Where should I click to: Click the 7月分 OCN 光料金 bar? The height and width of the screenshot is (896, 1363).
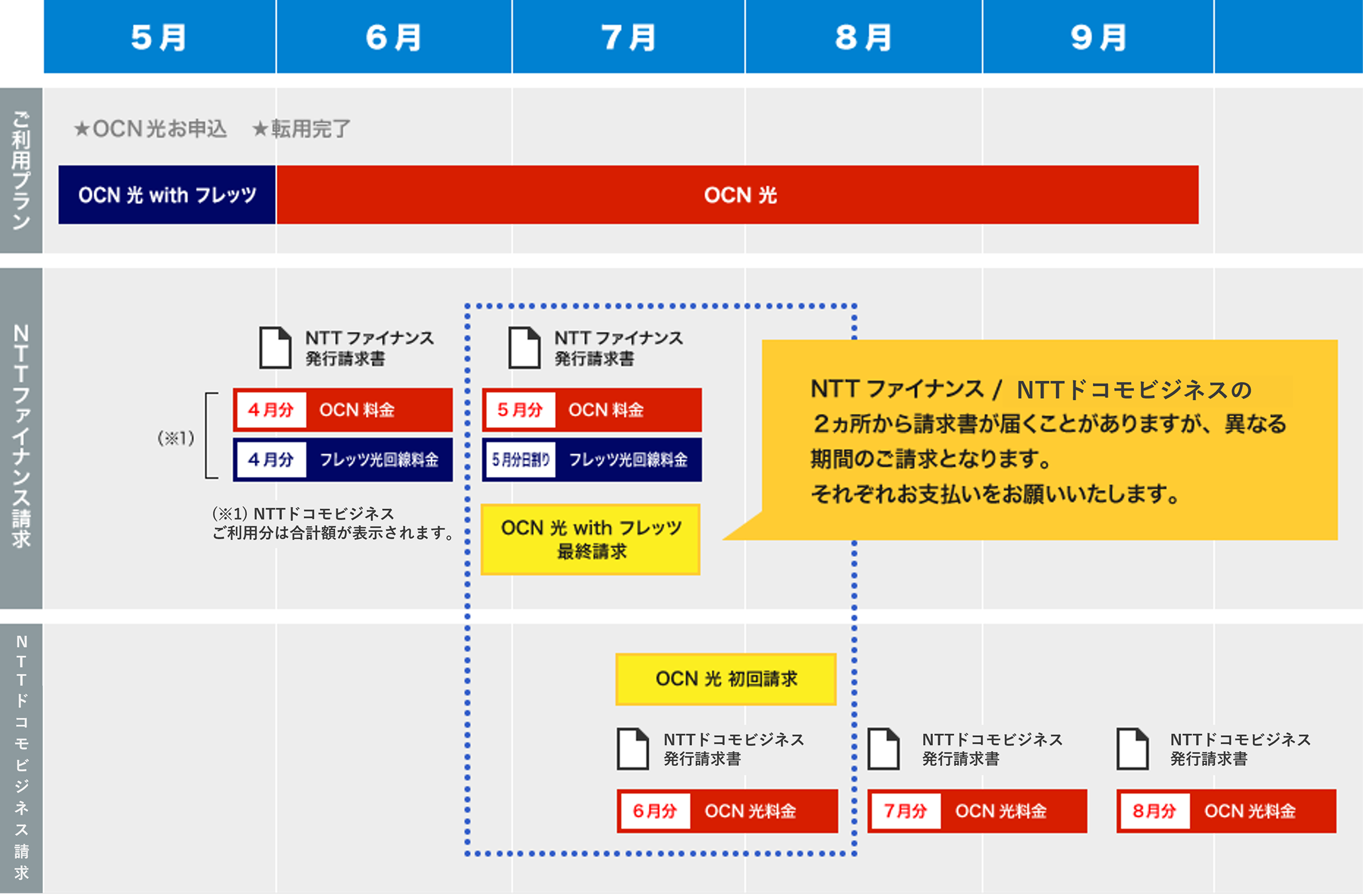pyautogui.click(x=977, y=811)
